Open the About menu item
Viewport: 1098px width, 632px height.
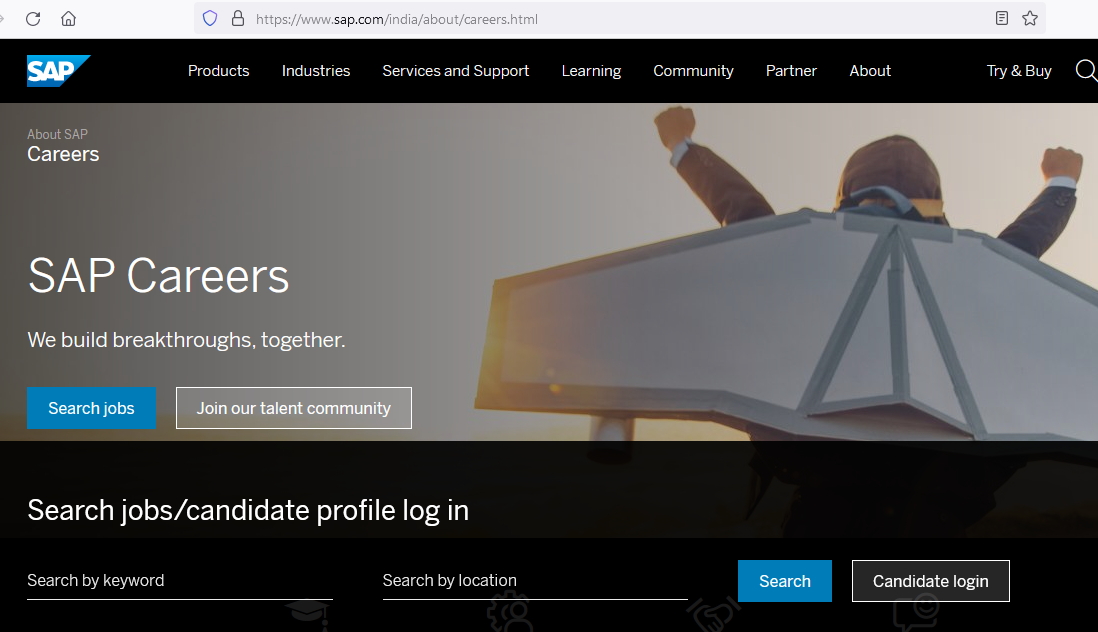pyautogui.click(x=870, y=71)
